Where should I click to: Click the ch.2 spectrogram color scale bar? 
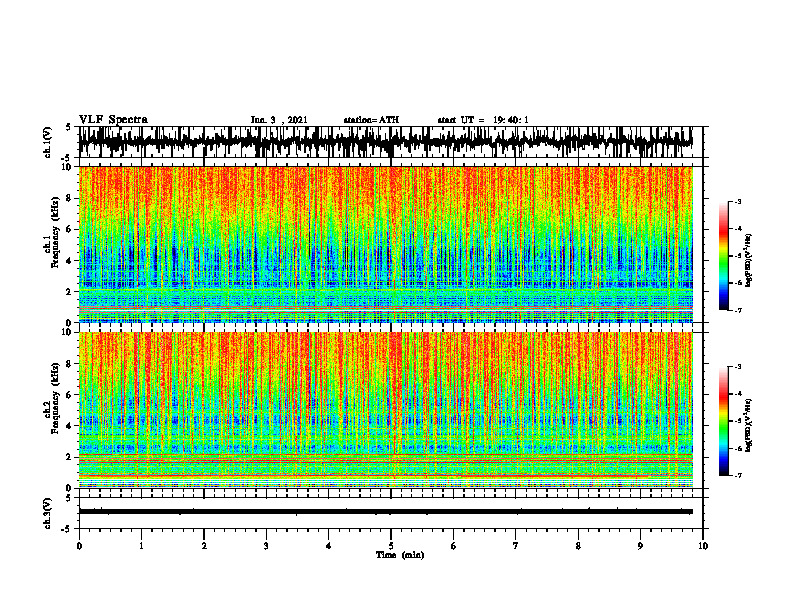723,421
